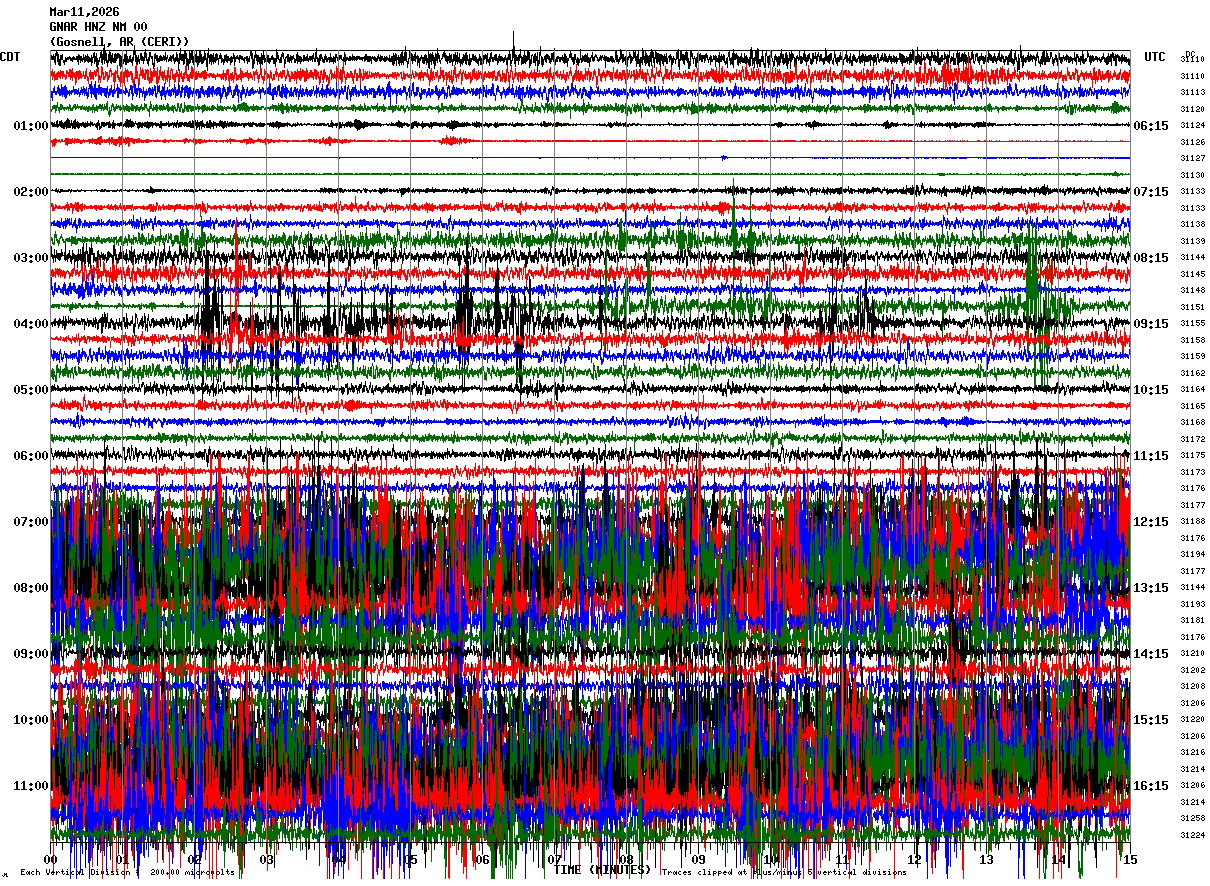Select the 11:00 CDT time label

pos(31,786)
